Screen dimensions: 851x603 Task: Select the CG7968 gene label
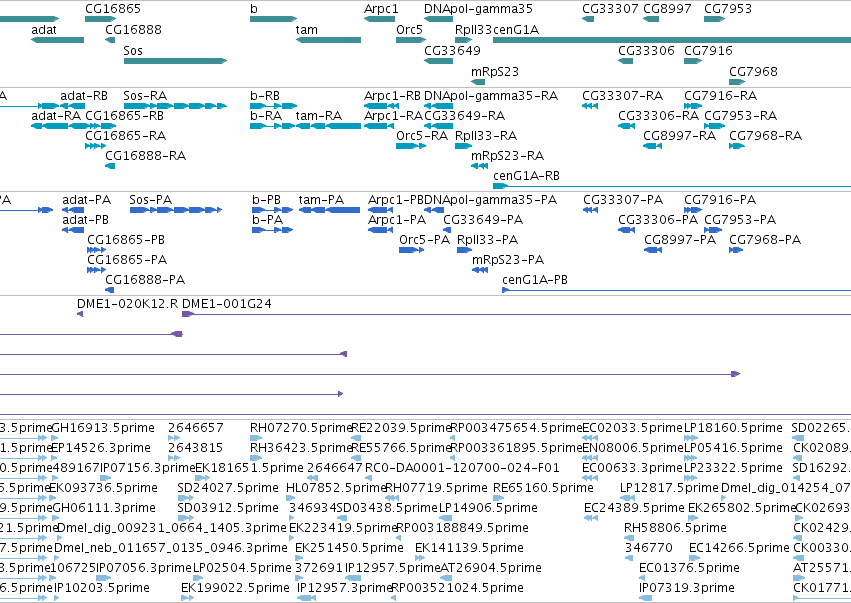point(753,72)
